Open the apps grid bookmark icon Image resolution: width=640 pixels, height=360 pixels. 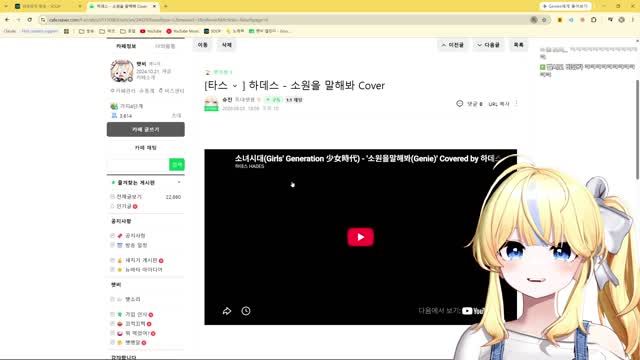coord(66,31)
